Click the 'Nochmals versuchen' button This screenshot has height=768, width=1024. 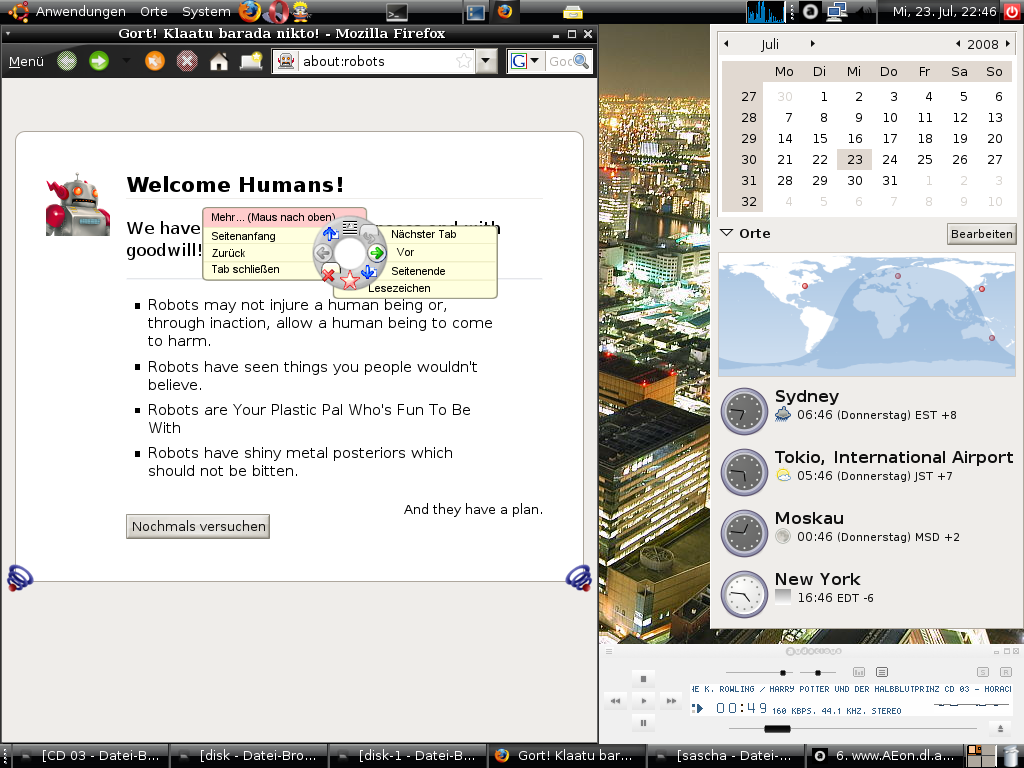click(198, 526)
